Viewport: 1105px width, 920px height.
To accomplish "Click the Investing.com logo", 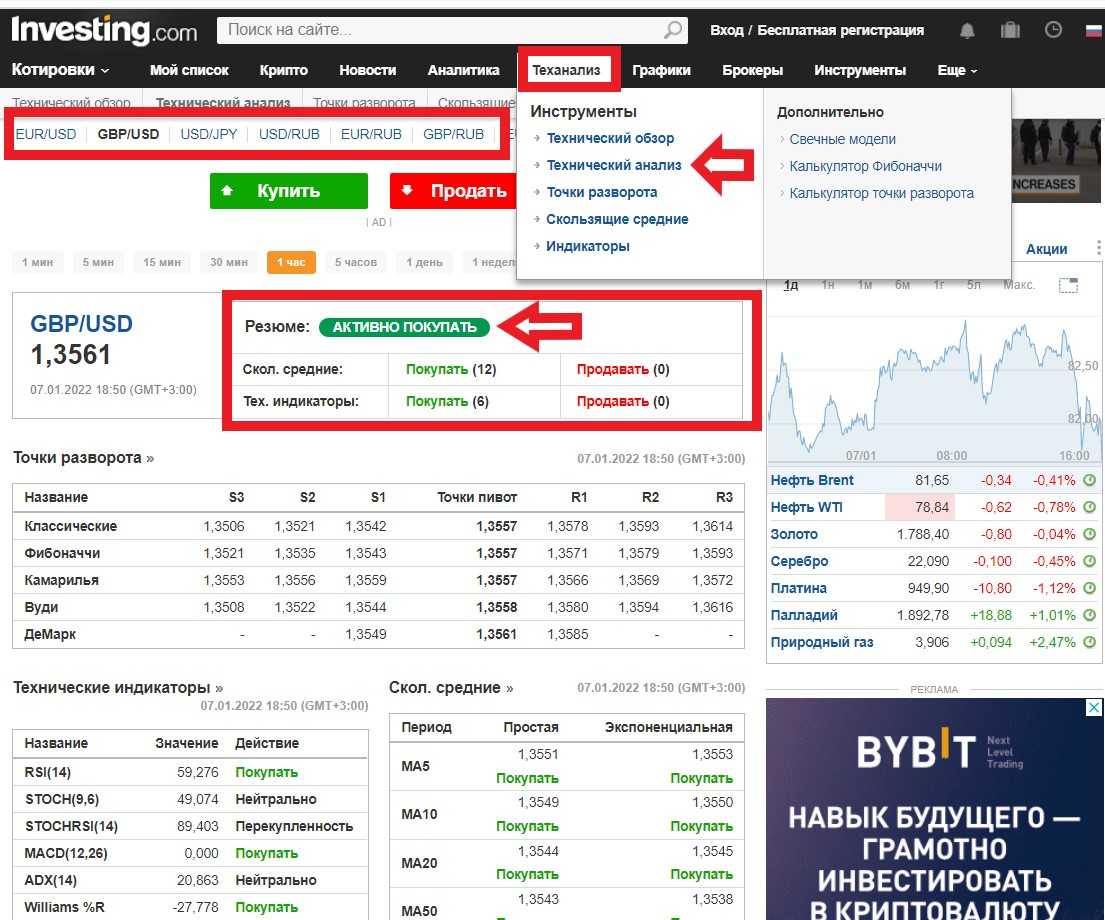I will (104, 31).
